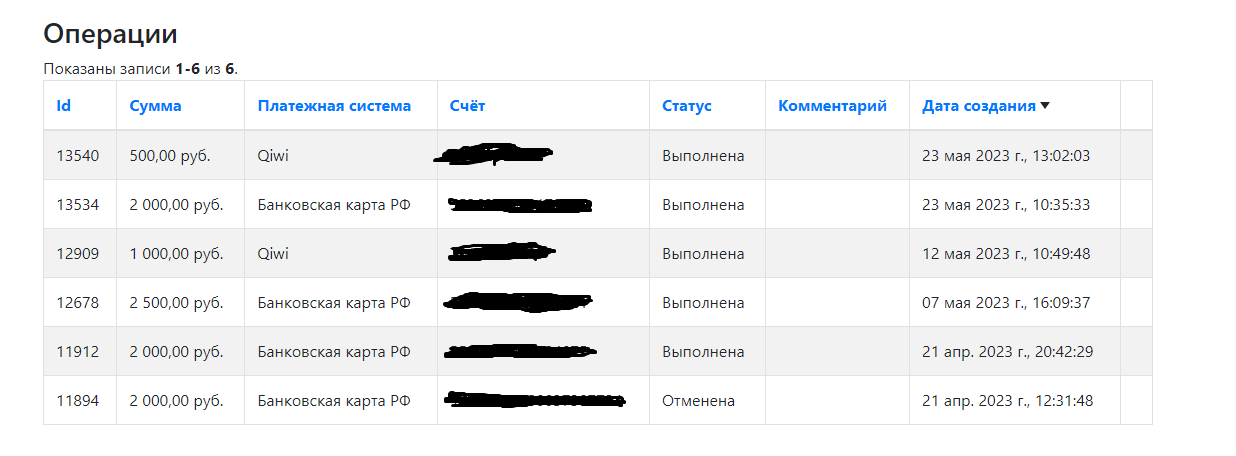1236x456 pixels.
Task: Click the Операции page heading
Action: (x=110, y=34)
